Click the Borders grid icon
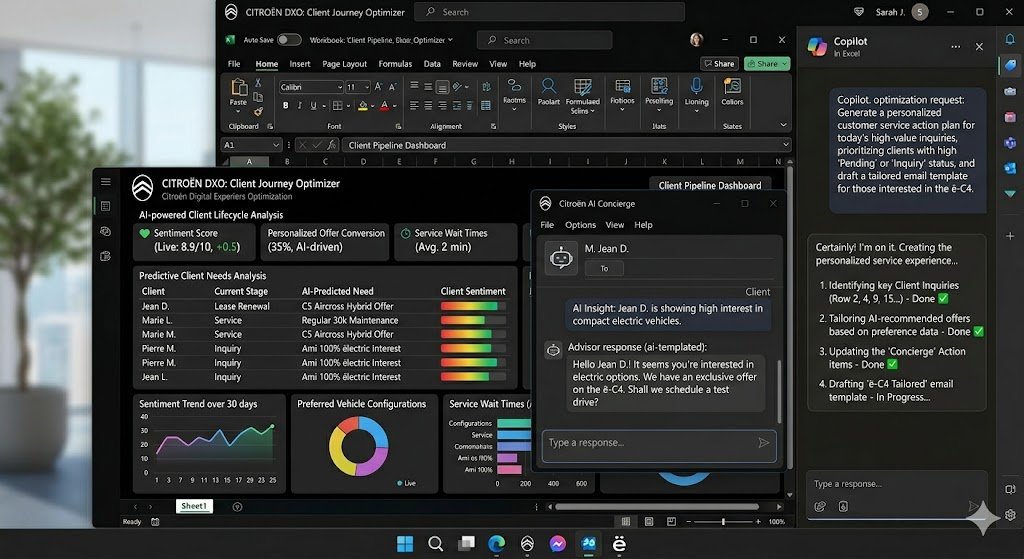This screenshot has width=1024, height=559. (x=337, y=106)
